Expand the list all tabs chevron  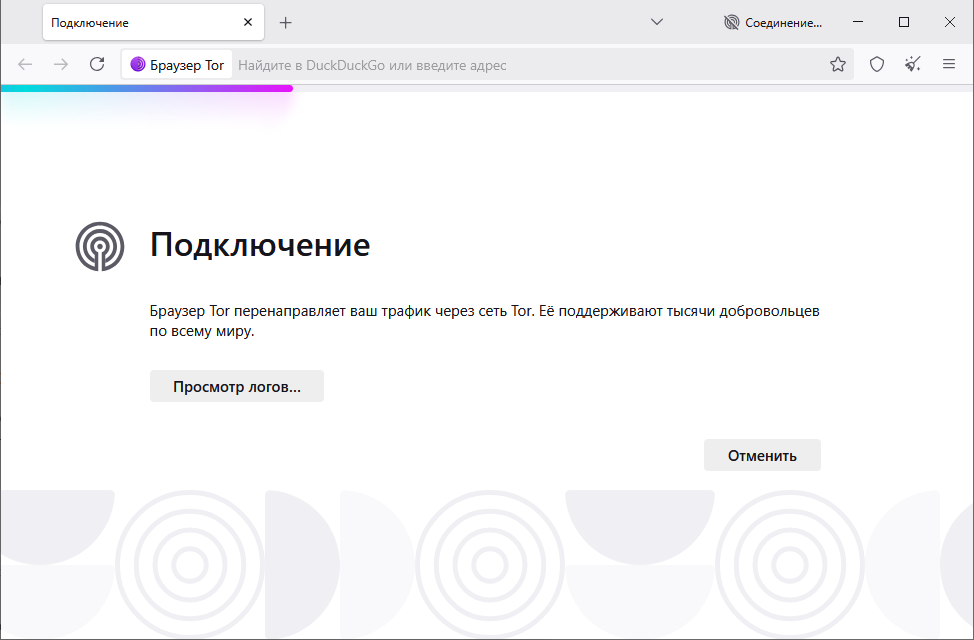(x=657, y=22)
